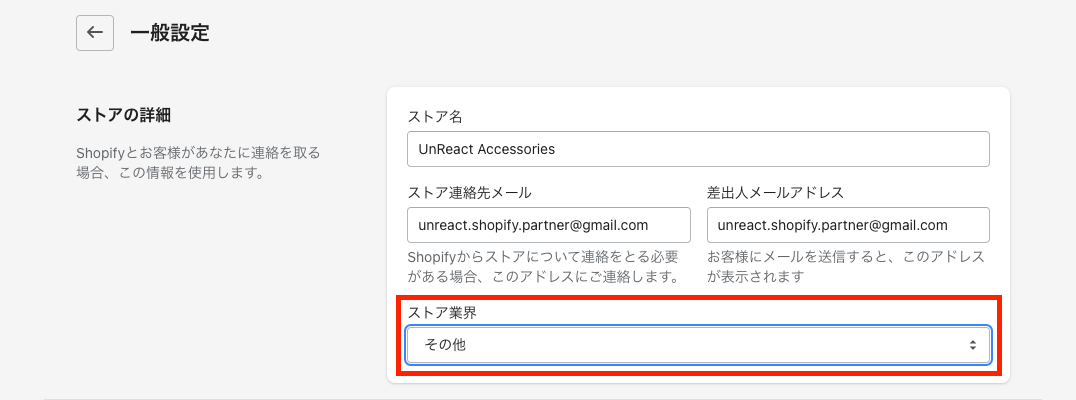Click the ストア連絡先メール input field
The height and width of the screenshot is (400, 1076).
[x=549, y=225]
